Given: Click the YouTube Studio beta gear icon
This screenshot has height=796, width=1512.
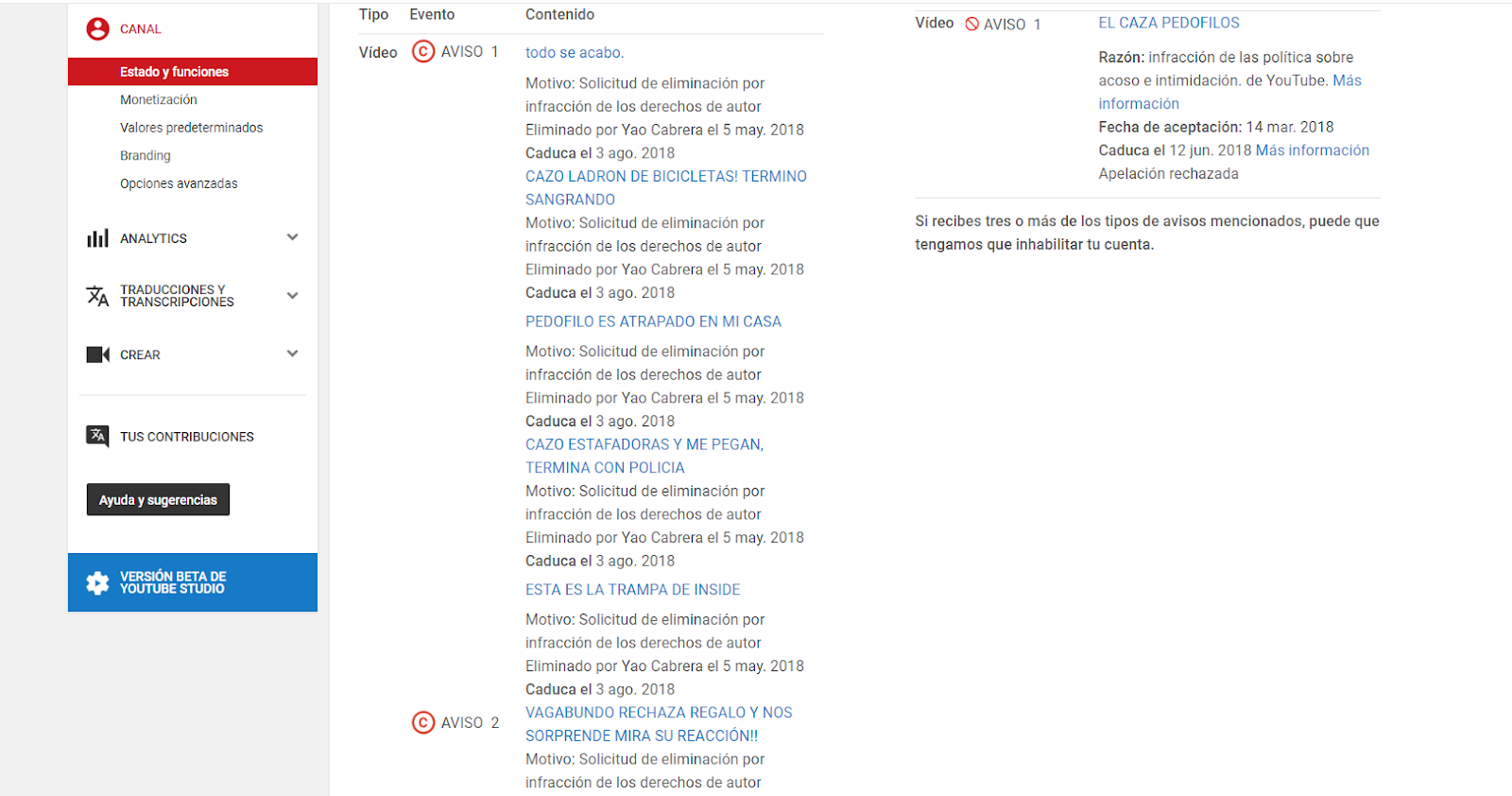Looking at the screenshot, I should [97, 582].
